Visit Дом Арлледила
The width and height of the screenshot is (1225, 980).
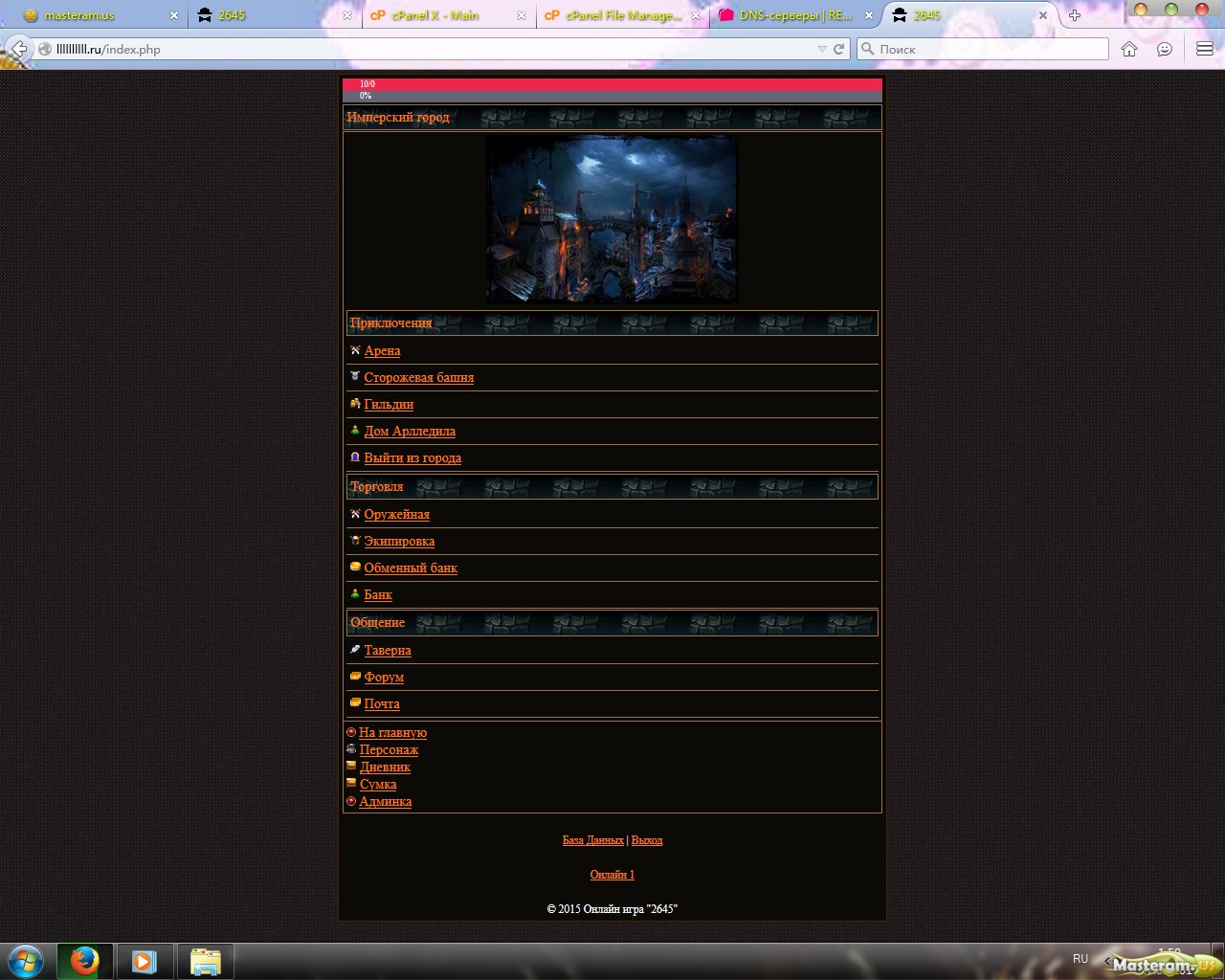[410, 432]
